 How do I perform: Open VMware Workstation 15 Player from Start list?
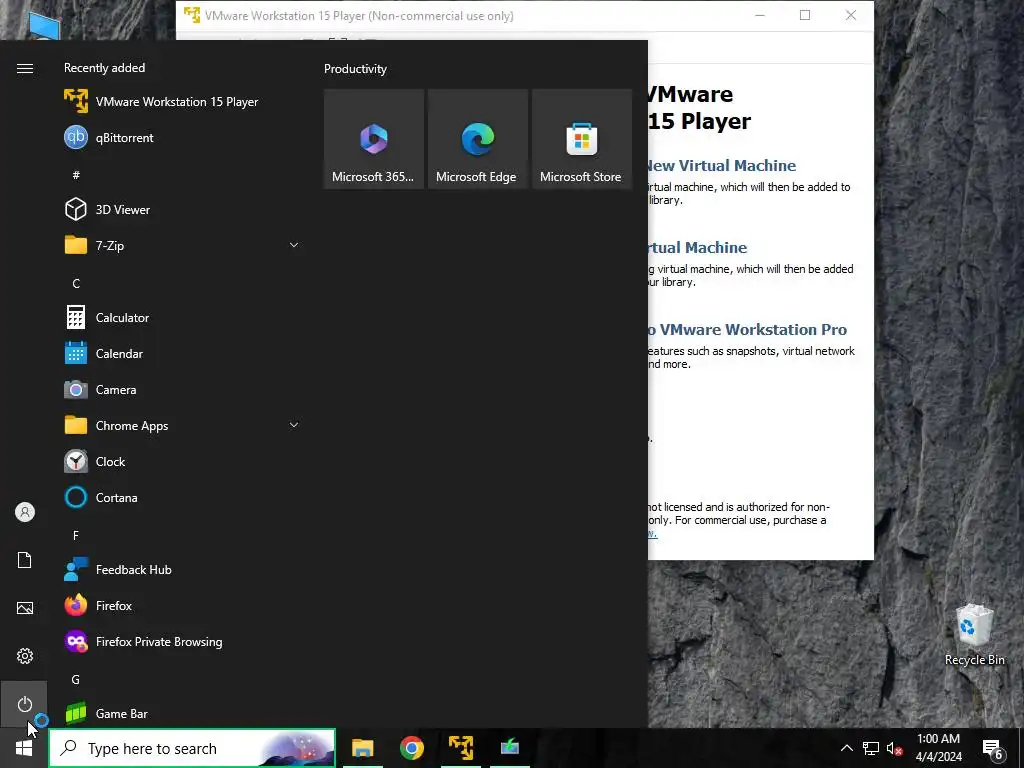(x=182, y=102)
